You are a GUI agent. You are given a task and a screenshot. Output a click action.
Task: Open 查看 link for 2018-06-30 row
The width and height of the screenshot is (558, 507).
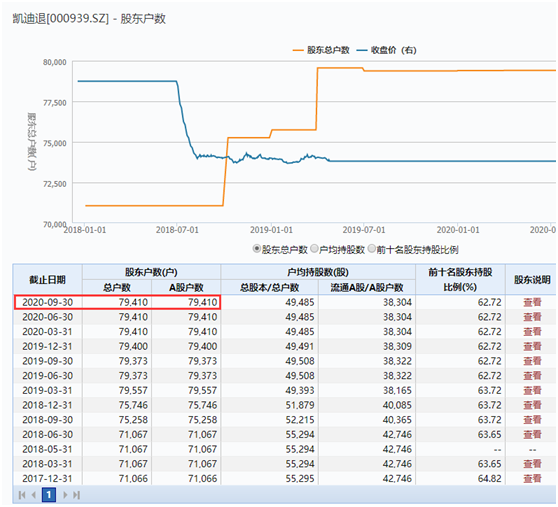coord(532,434)
